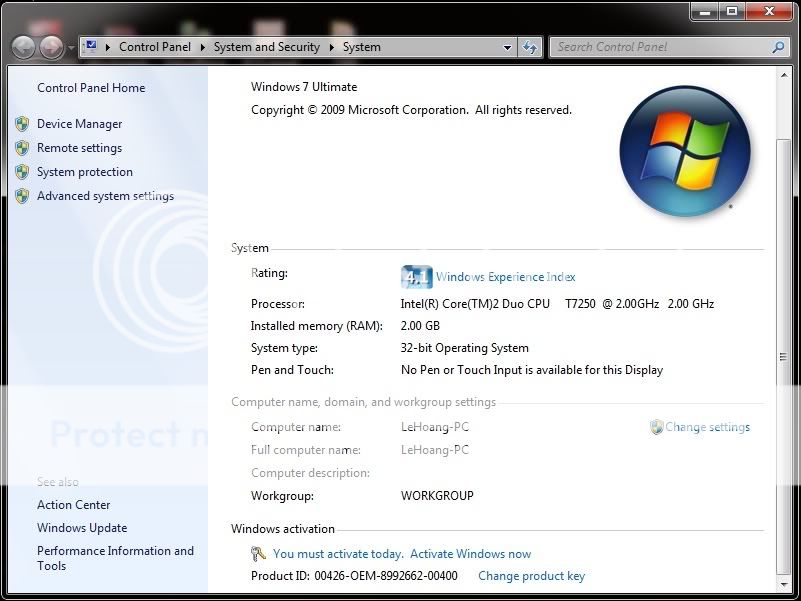801x601 pixels.
Task: Open Action Center link
Action: [x=74, y=505]
